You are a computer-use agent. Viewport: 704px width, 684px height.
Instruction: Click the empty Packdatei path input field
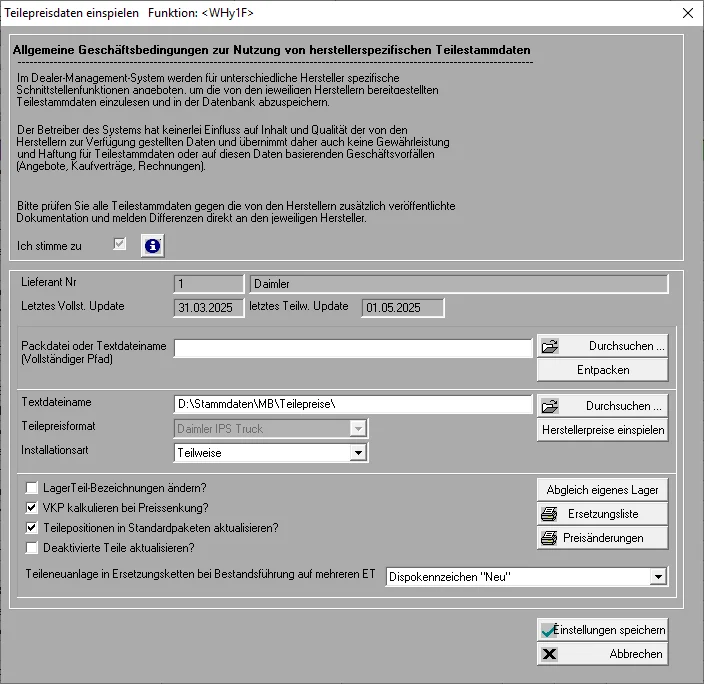pyautogui.click(x=353, y=349)
